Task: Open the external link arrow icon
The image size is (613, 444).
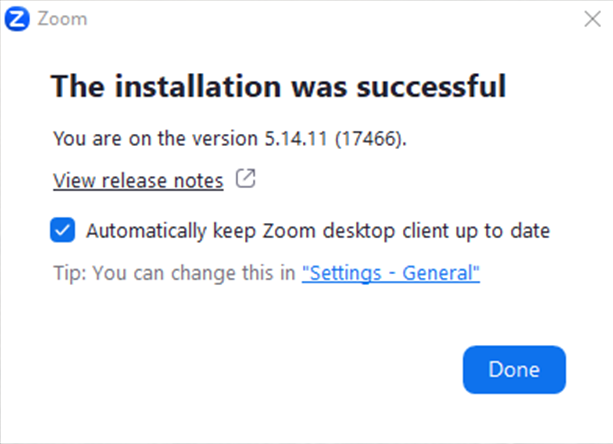Action: pyautogui.click(x=246, y=178)
